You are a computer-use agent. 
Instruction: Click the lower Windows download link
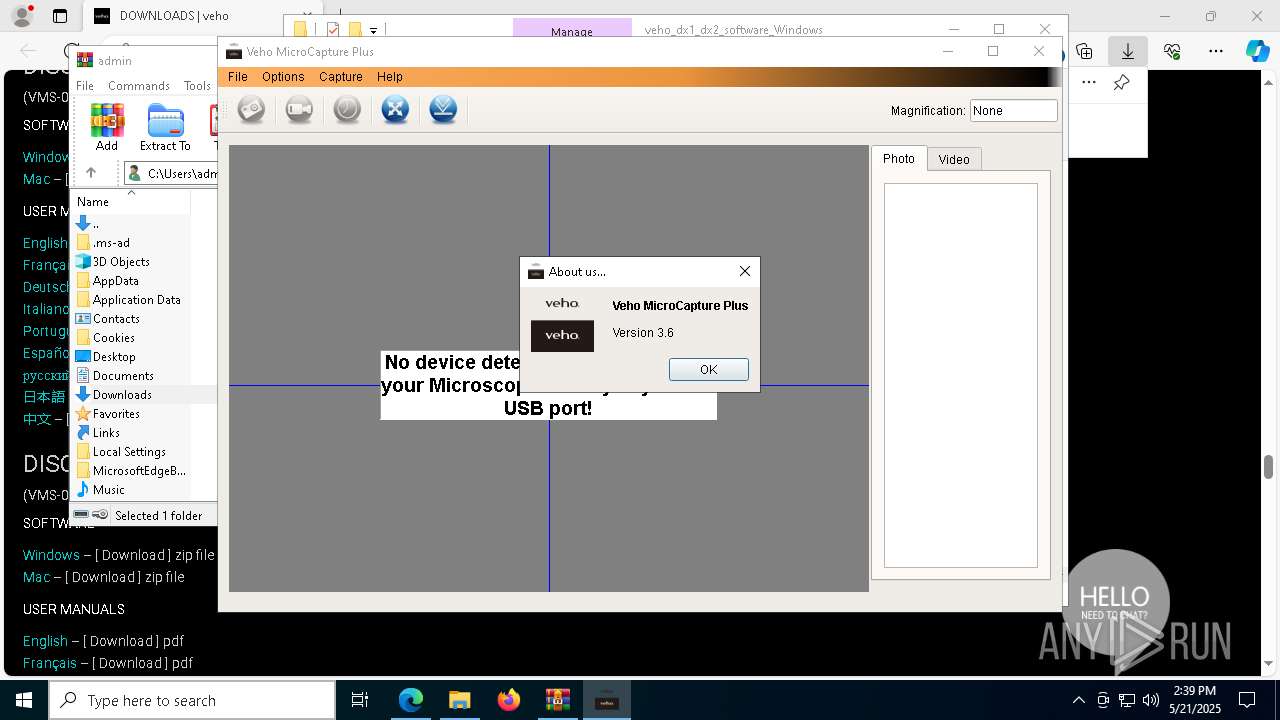click(51, 555)
